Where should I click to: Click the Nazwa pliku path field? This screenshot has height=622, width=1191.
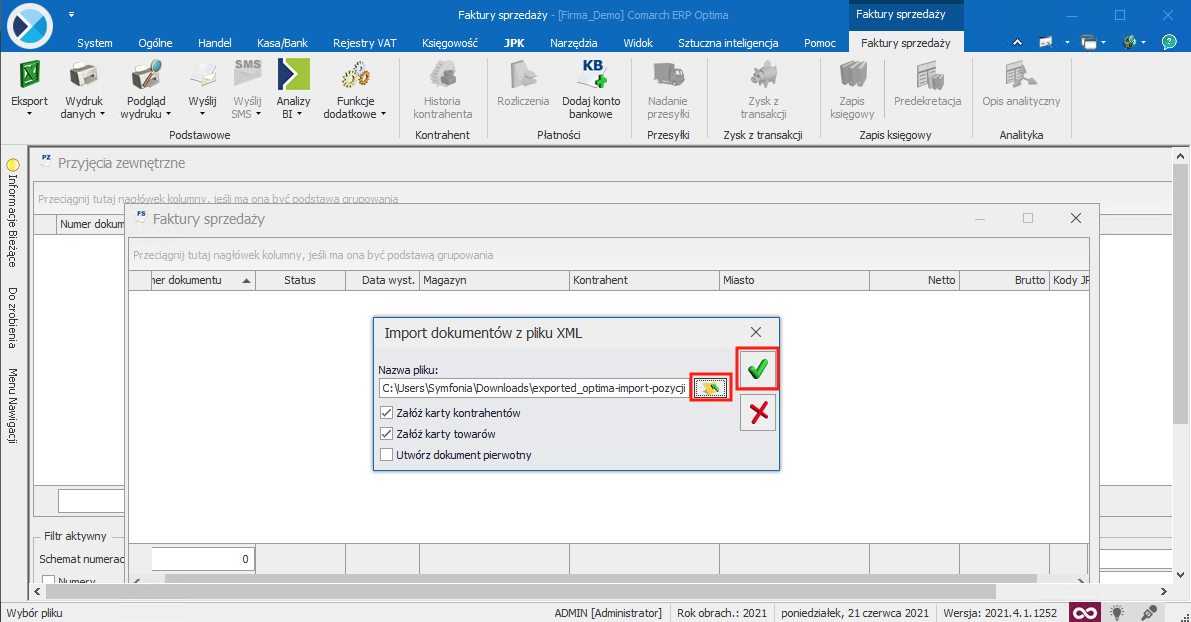click(x=533, y=388)
